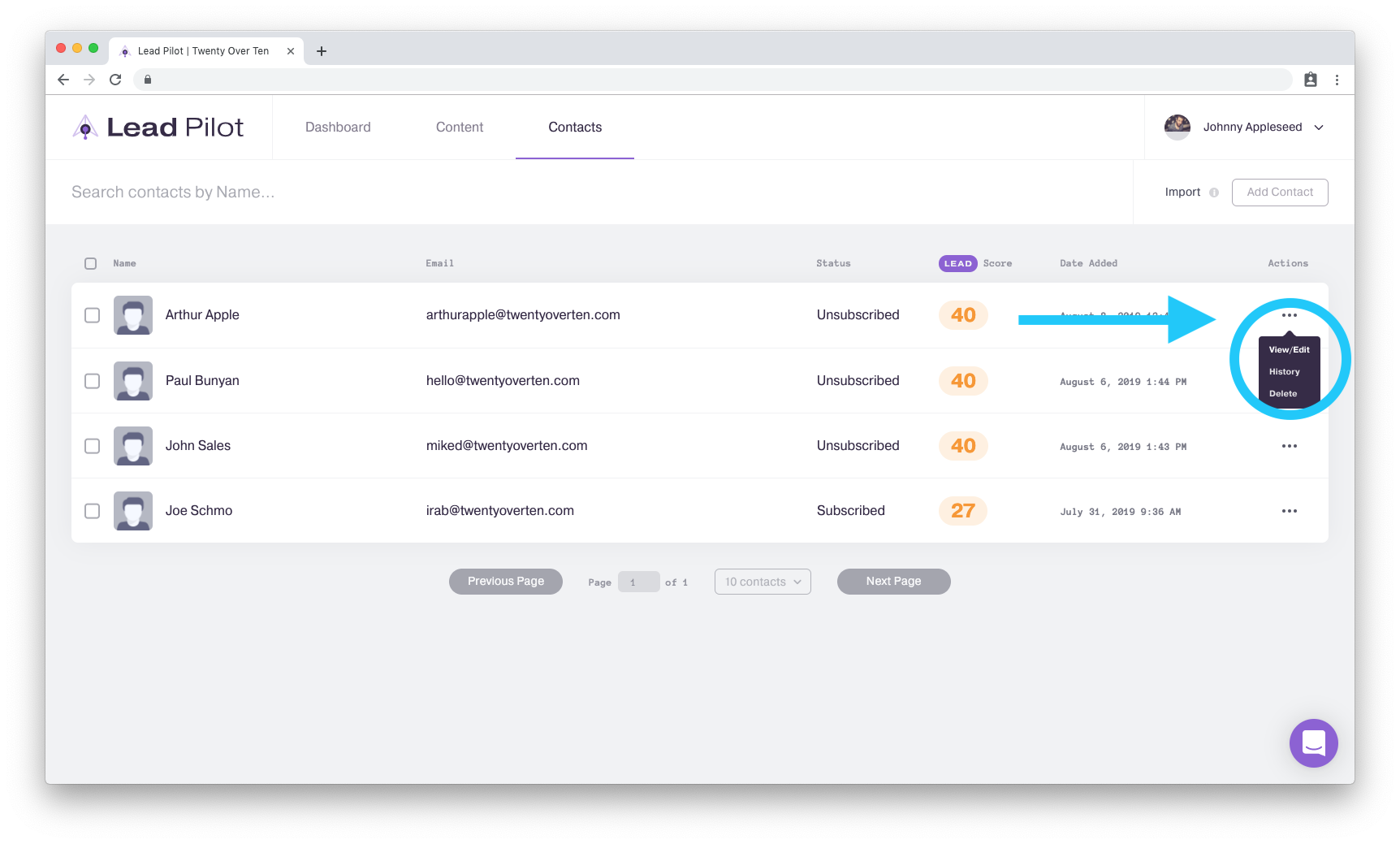This screenshot has width=1400, height=844.
Task: Click the Next Page button
Action: click(894, 582)
